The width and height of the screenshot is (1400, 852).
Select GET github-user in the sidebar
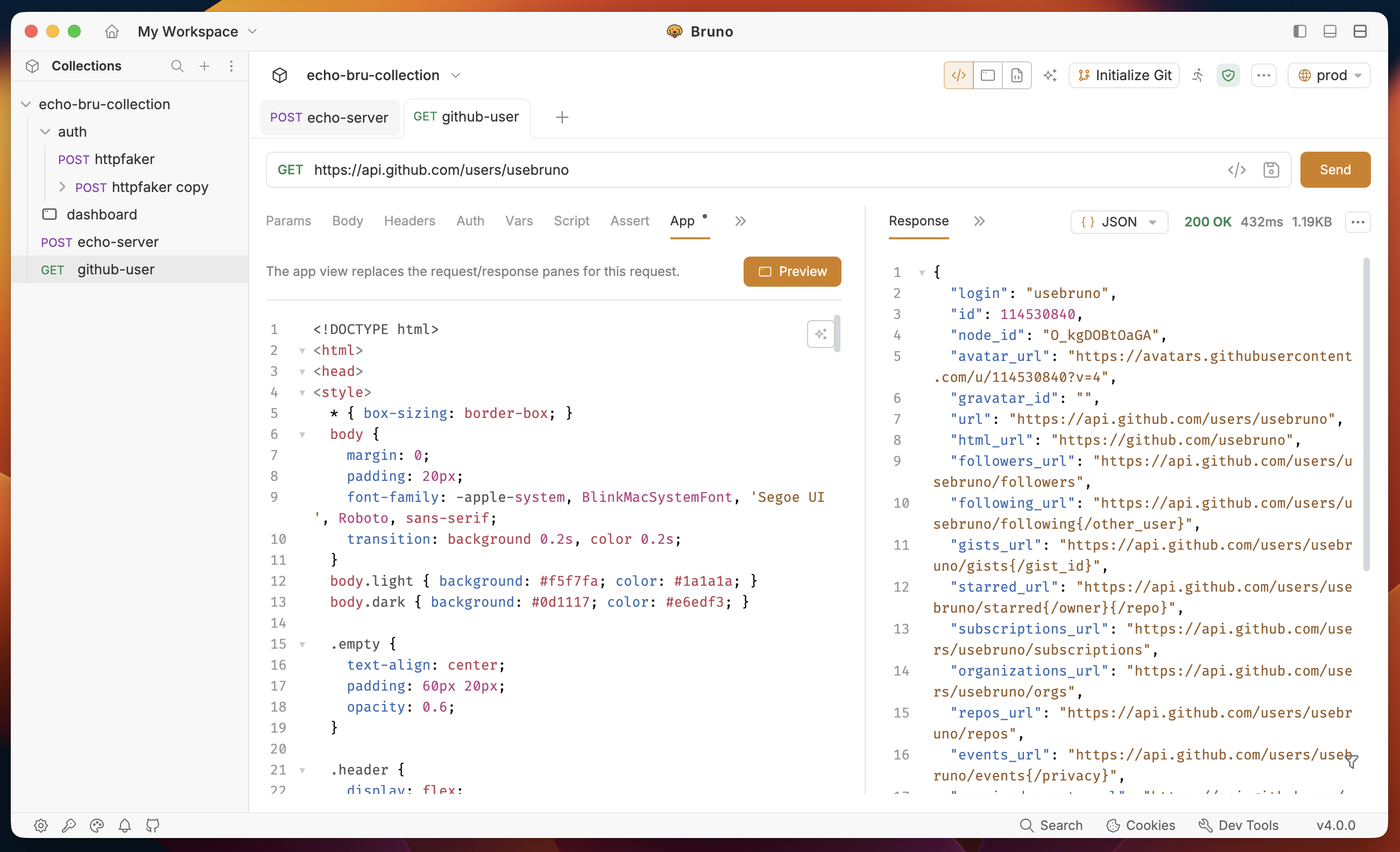point(130,269)
